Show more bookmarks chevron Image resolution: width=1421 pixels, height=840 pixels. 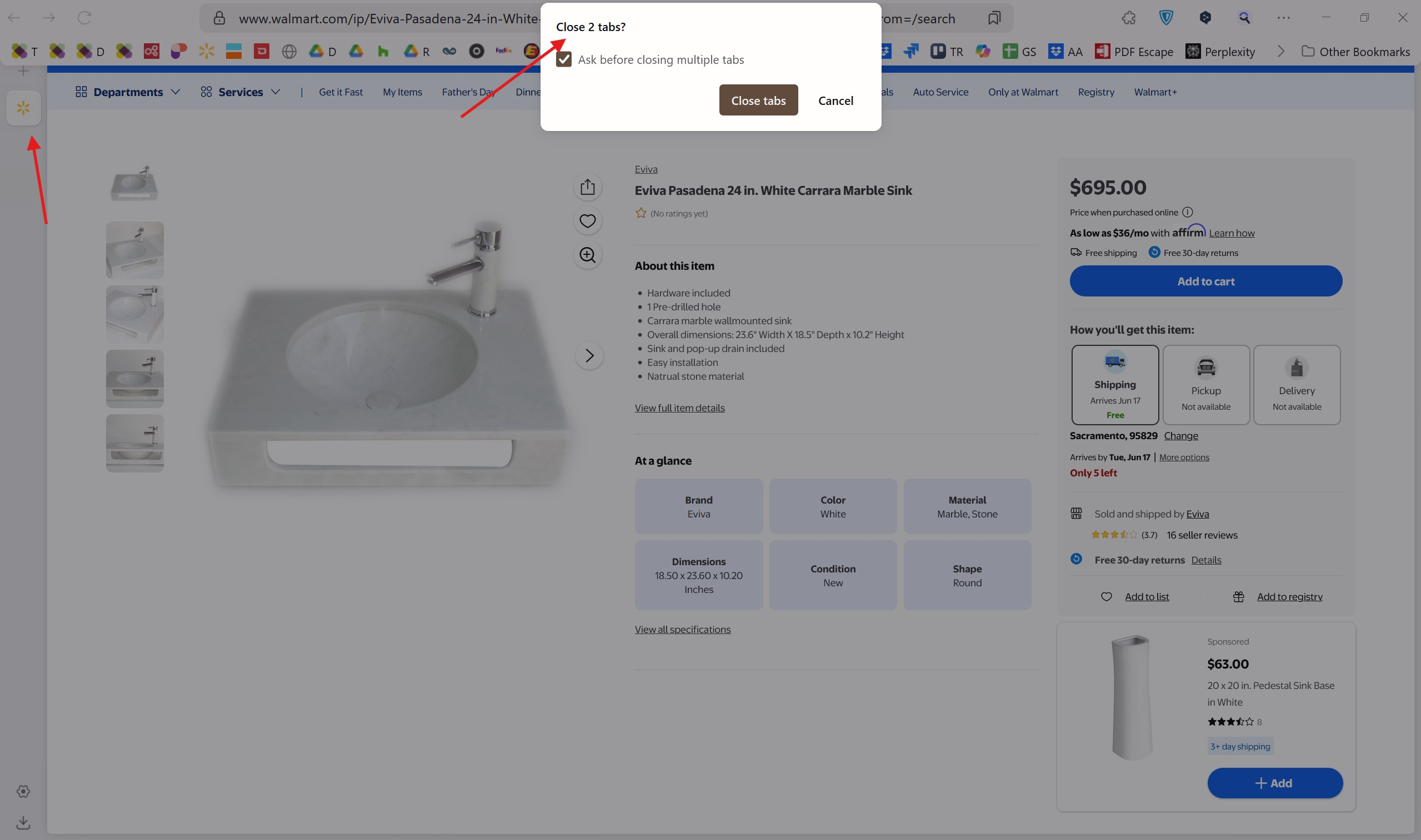coord(1280,52)
